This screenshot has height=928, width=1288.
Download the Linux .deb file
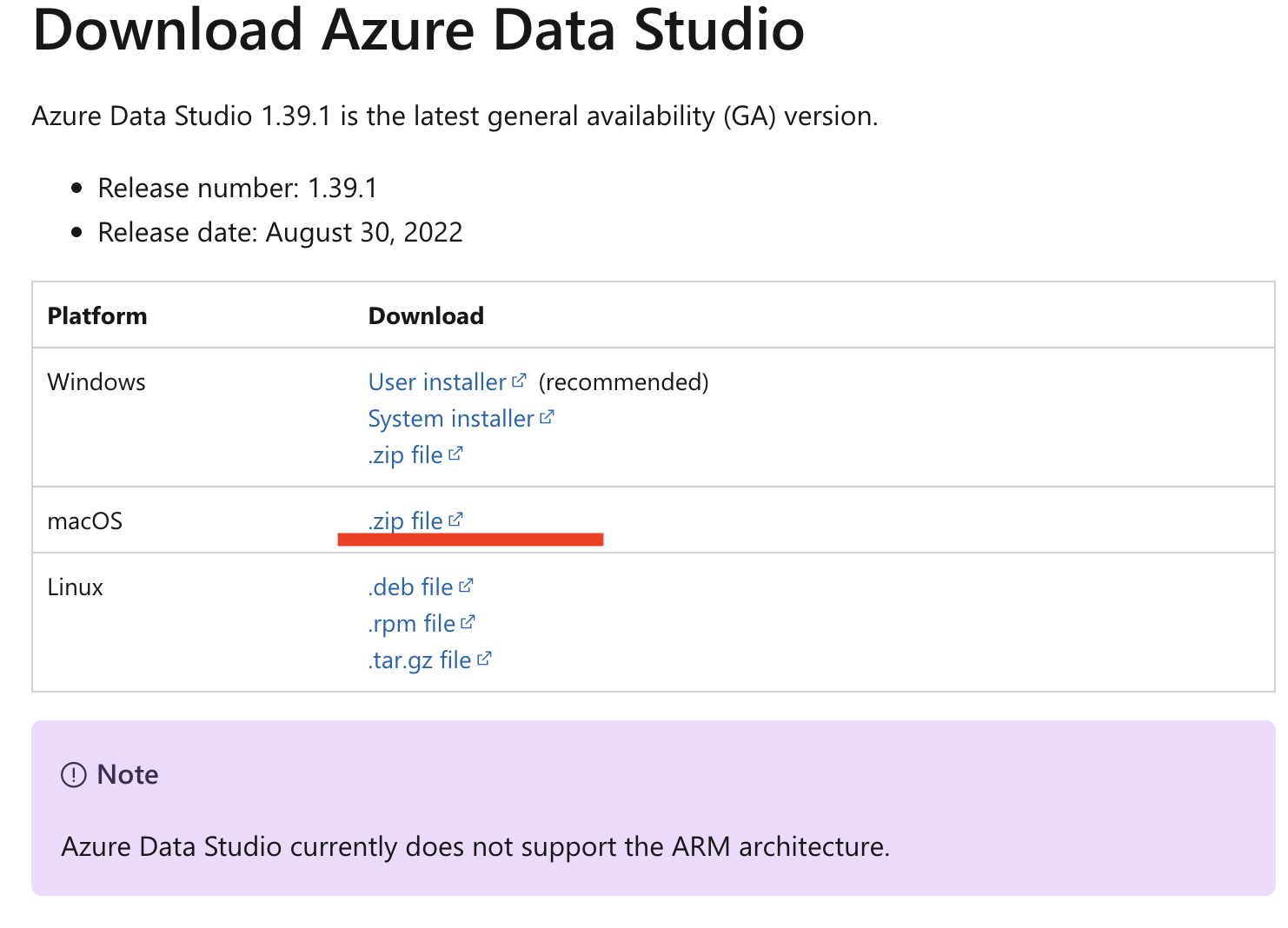411,587
